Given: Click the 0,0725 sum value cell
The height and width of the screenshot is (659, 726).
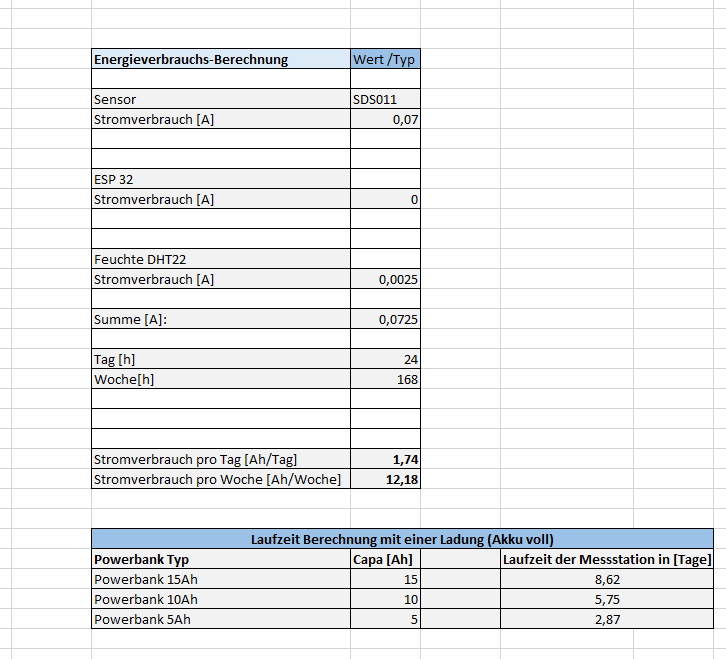Looking at the screenshot, I should (385, 319).
